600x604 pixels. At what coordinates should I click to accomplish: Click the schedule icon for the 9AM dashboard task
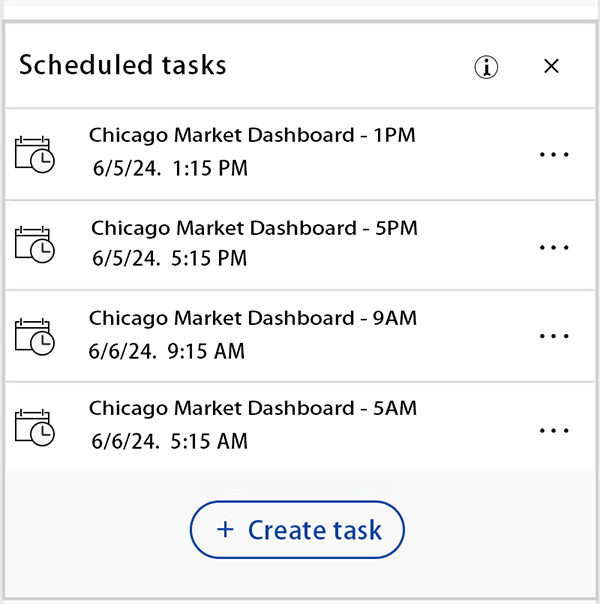point(35,336)
